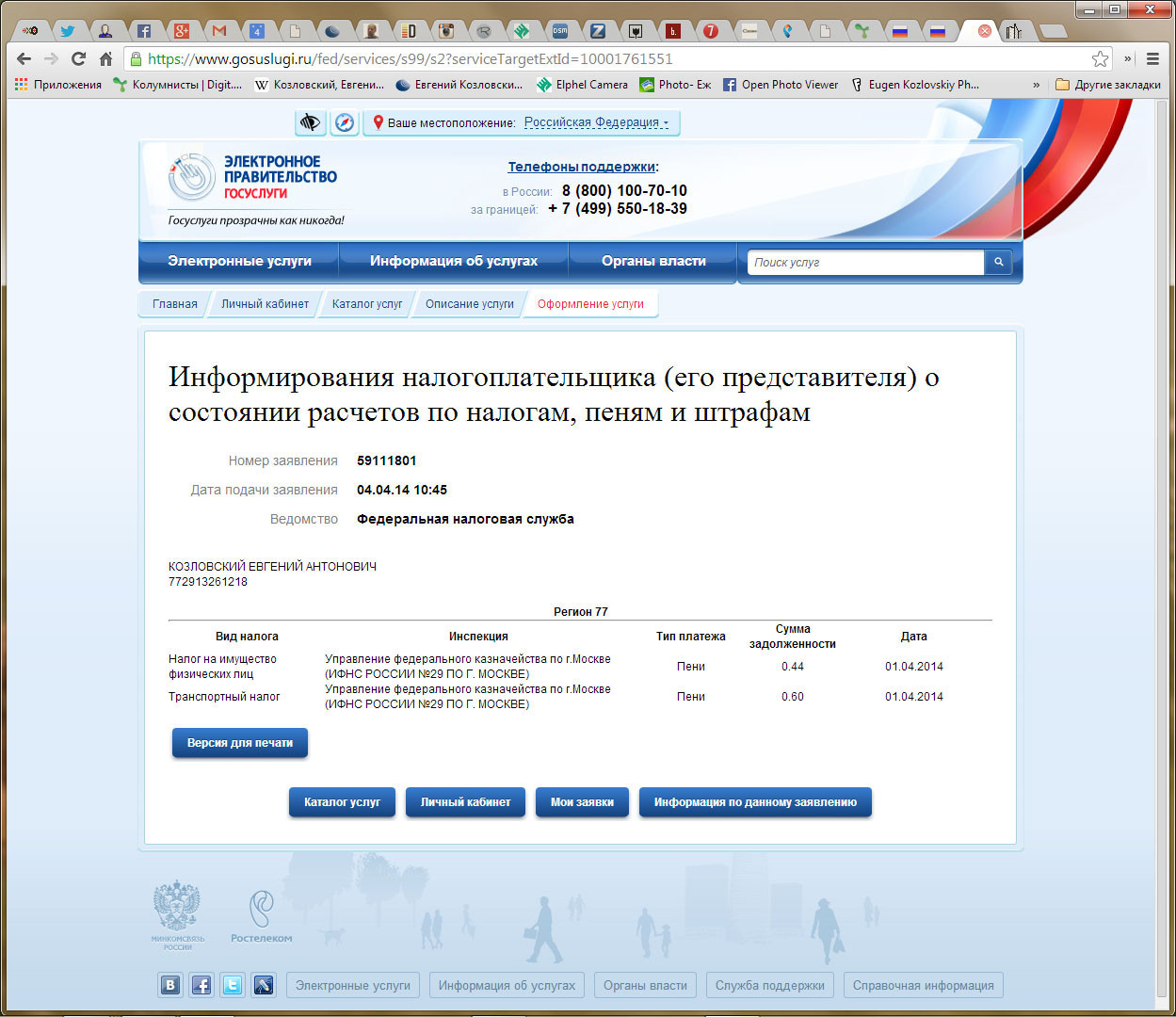
Task: Expand the hidden bookmarks chevron
Action: [1037, 85]
